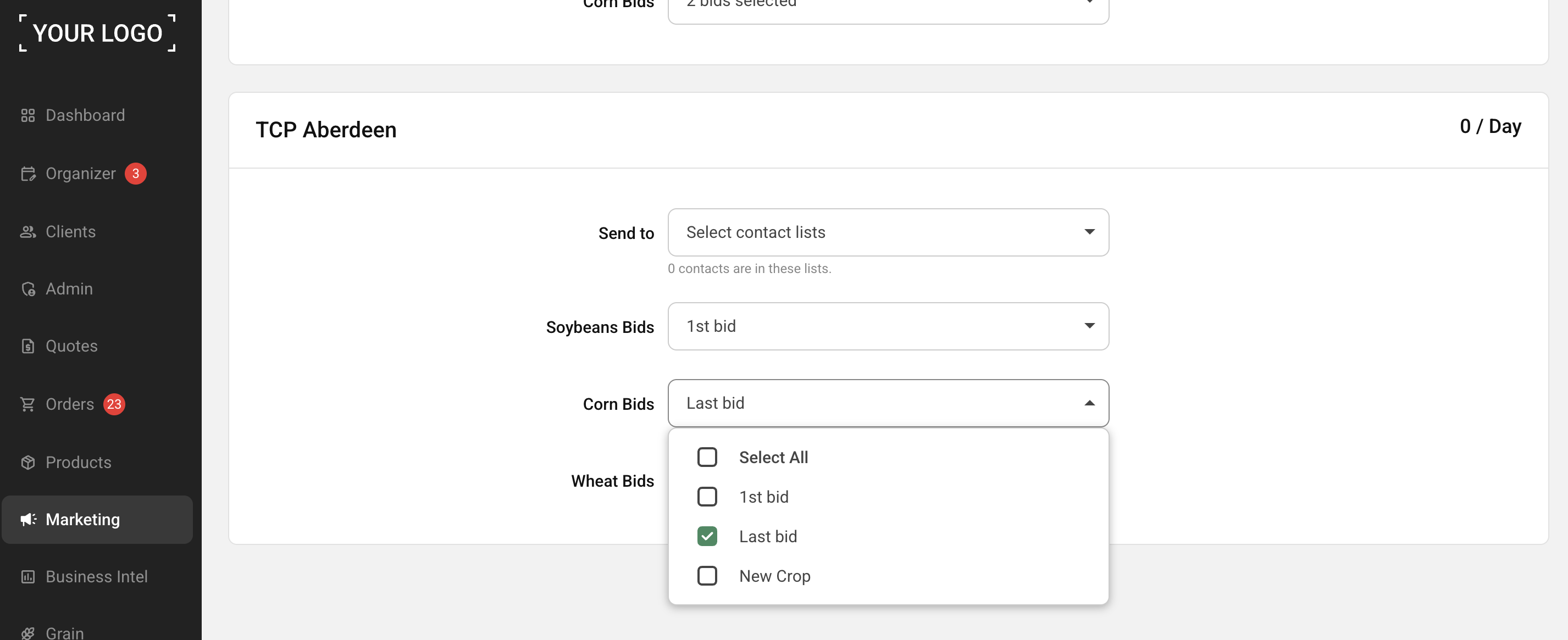This screenshot has height=640, width=1568.
Task: Uncheck the Last bid checkbox
Action: (x=707, y=536)
